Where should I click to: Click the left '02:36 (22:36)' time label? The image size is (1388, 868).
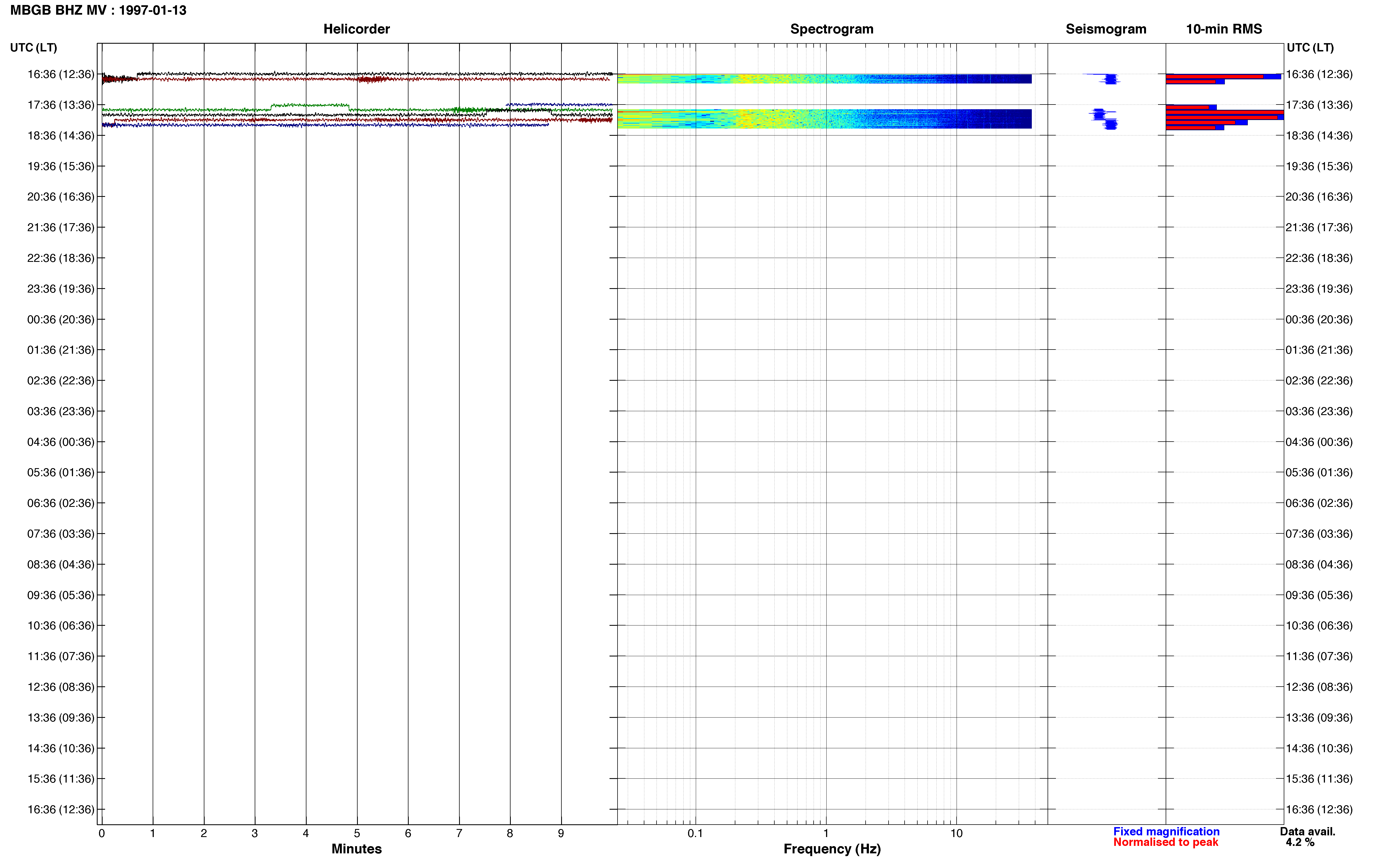tap(61, 380)
